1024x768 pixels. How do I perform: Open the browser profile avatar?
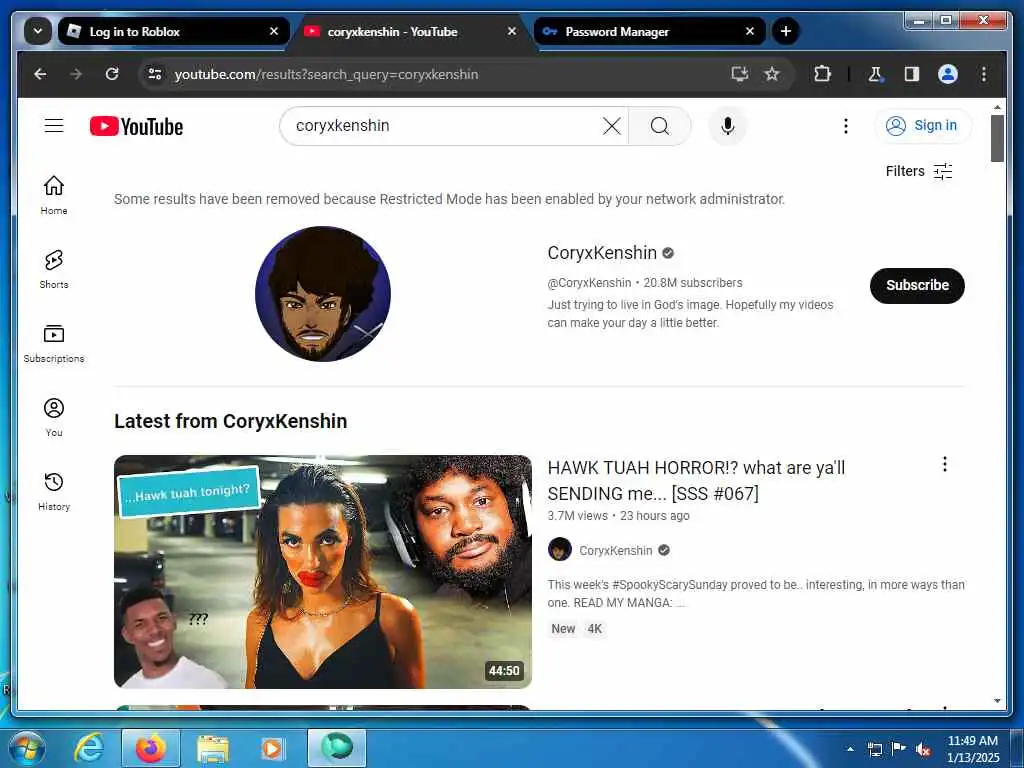948,74
